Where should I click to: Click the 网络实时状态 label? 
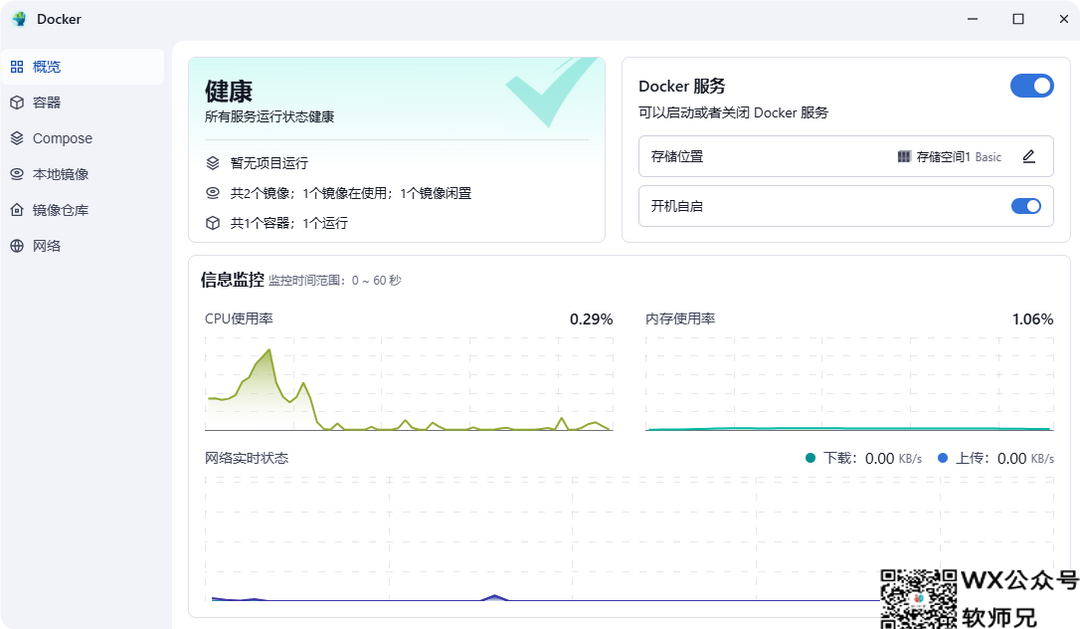[x=247, y=458]
